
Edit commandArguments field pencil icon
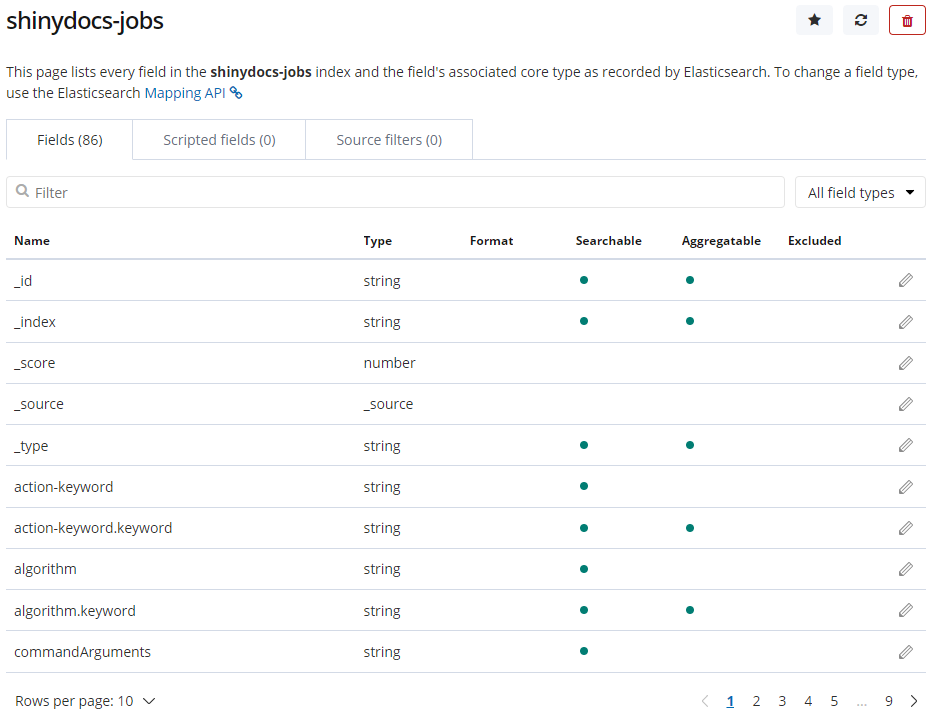click(905, 652)
